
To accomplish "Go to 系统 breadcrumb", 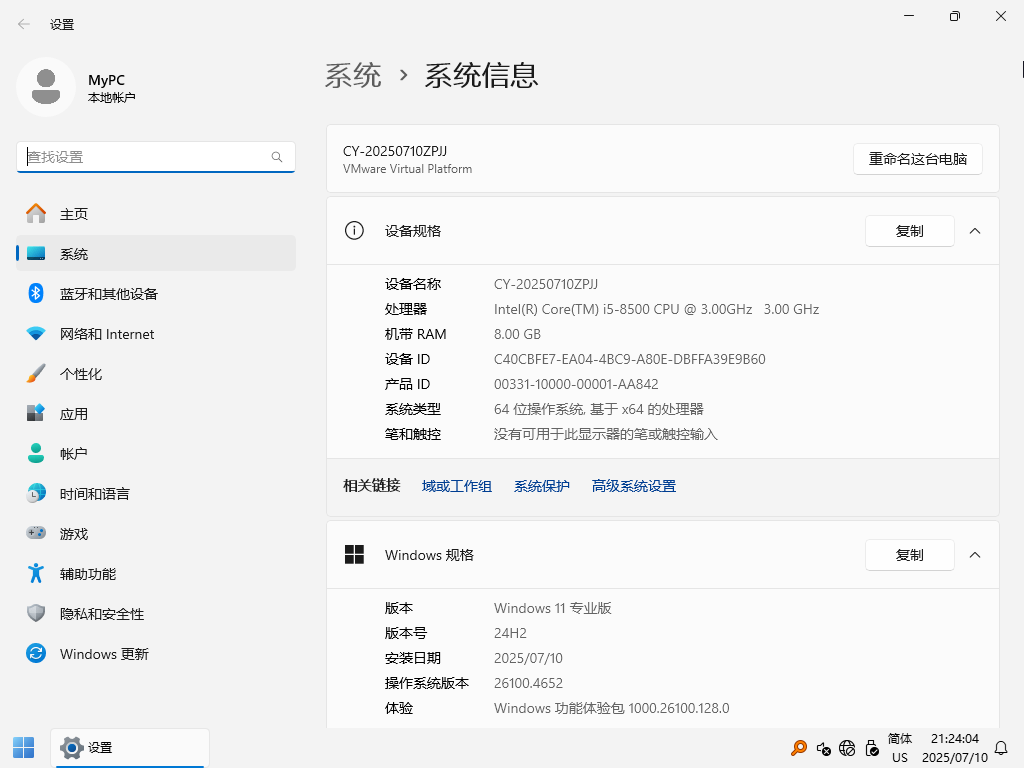I will coord(353,75).
